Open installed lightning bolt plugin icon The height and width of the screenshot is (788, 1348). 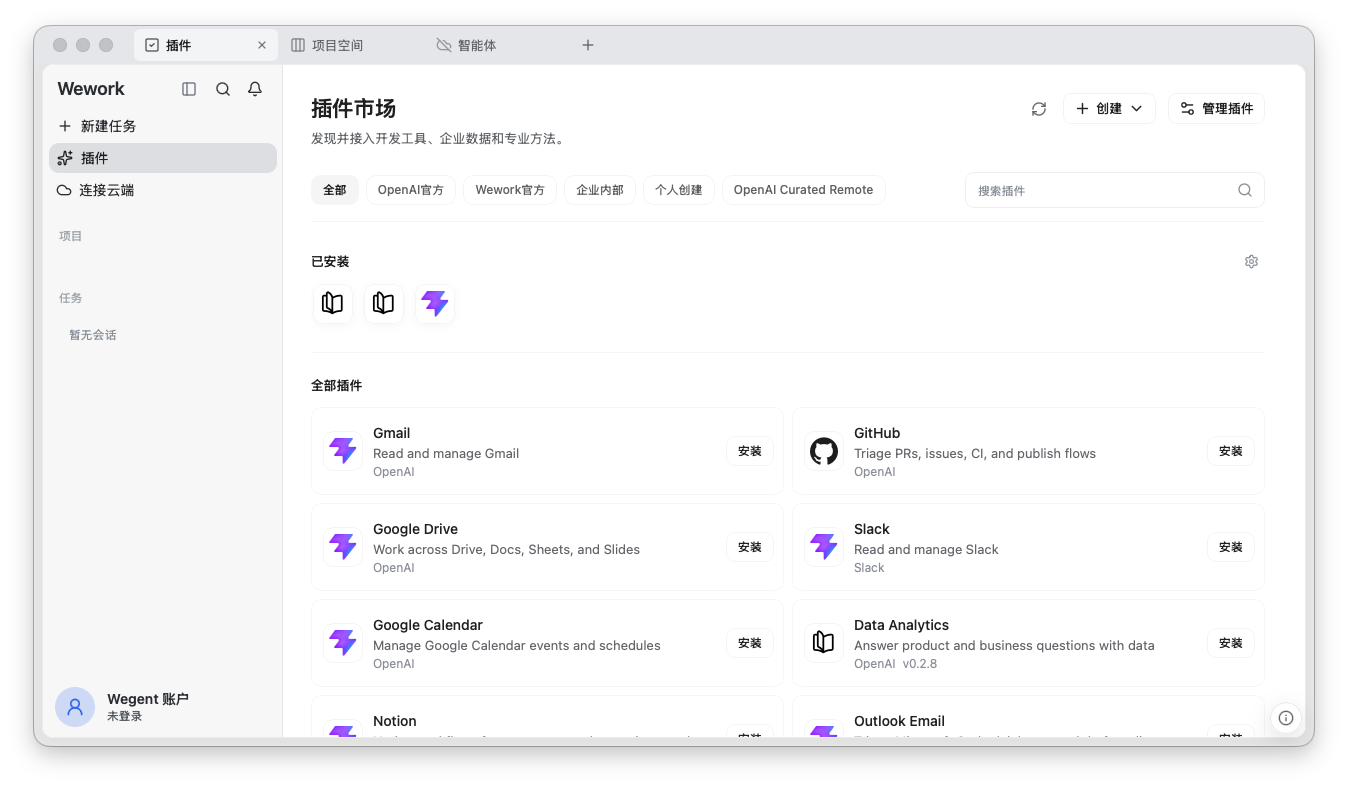(435, 303)
